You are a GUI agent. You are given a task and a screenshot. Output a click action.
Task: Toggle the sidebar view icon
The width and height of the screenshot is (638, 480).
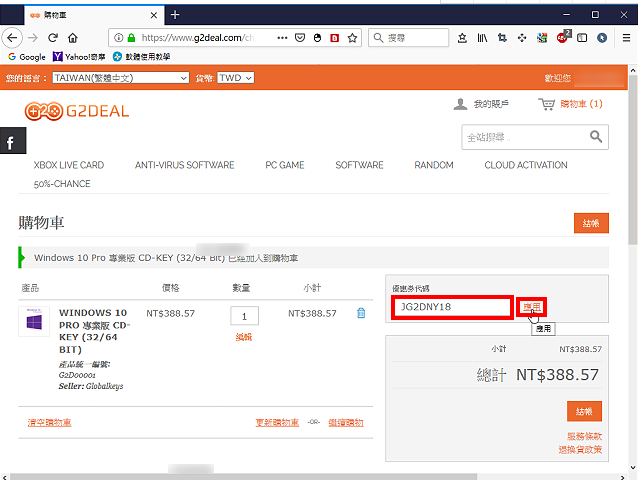tap(582, 38)
